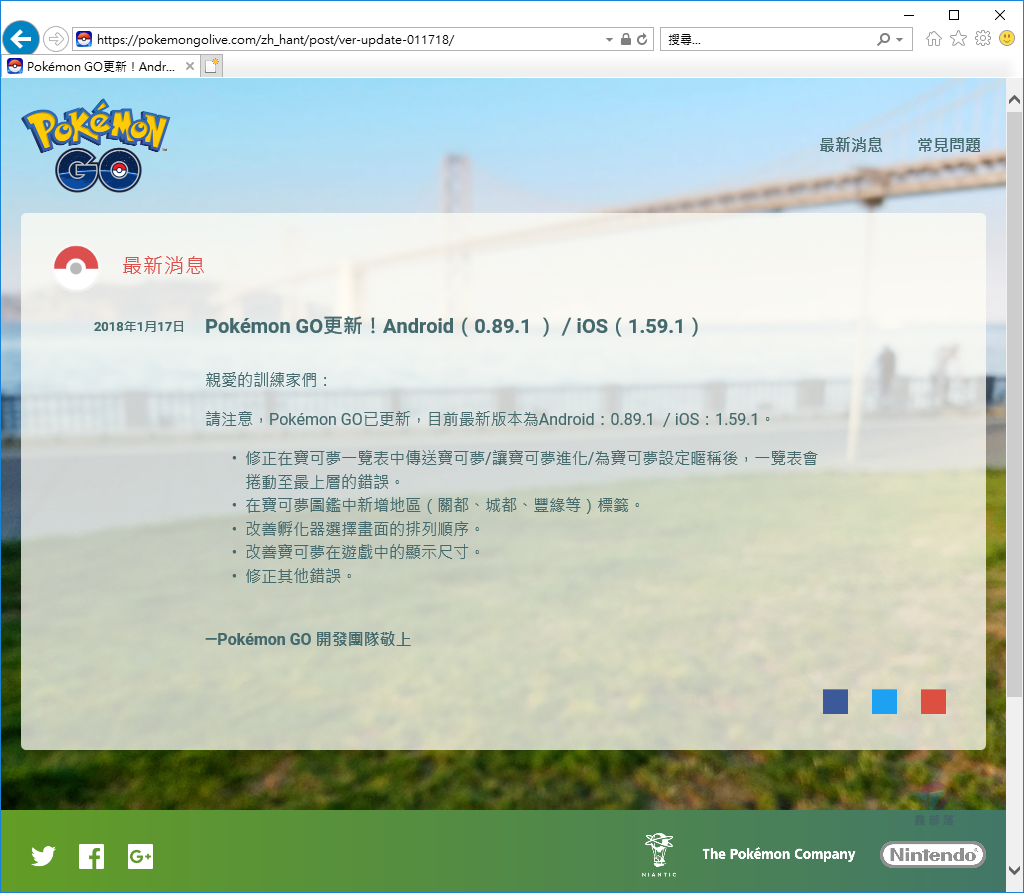Close the Pokémon GO tab
This screenshot has height=893, width=1024.
189,66
